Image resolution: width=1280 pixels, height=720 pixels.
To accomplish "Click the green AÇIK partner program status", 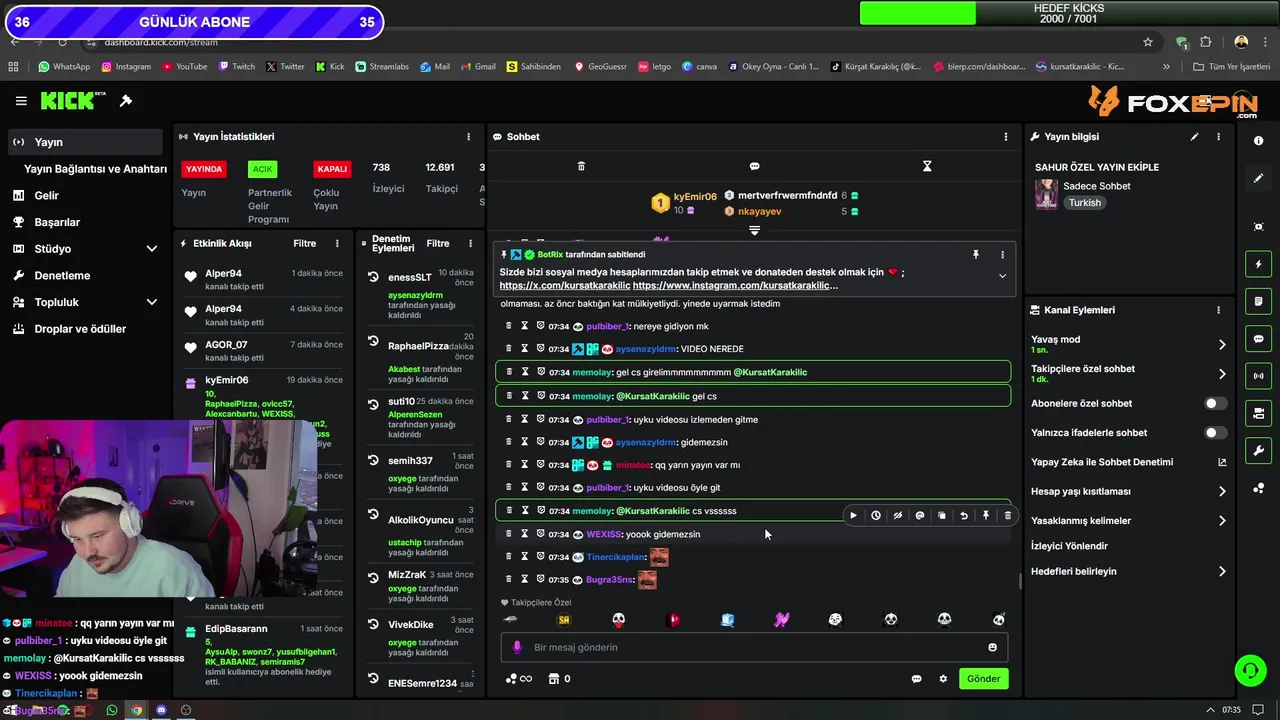I will point(262,169).
